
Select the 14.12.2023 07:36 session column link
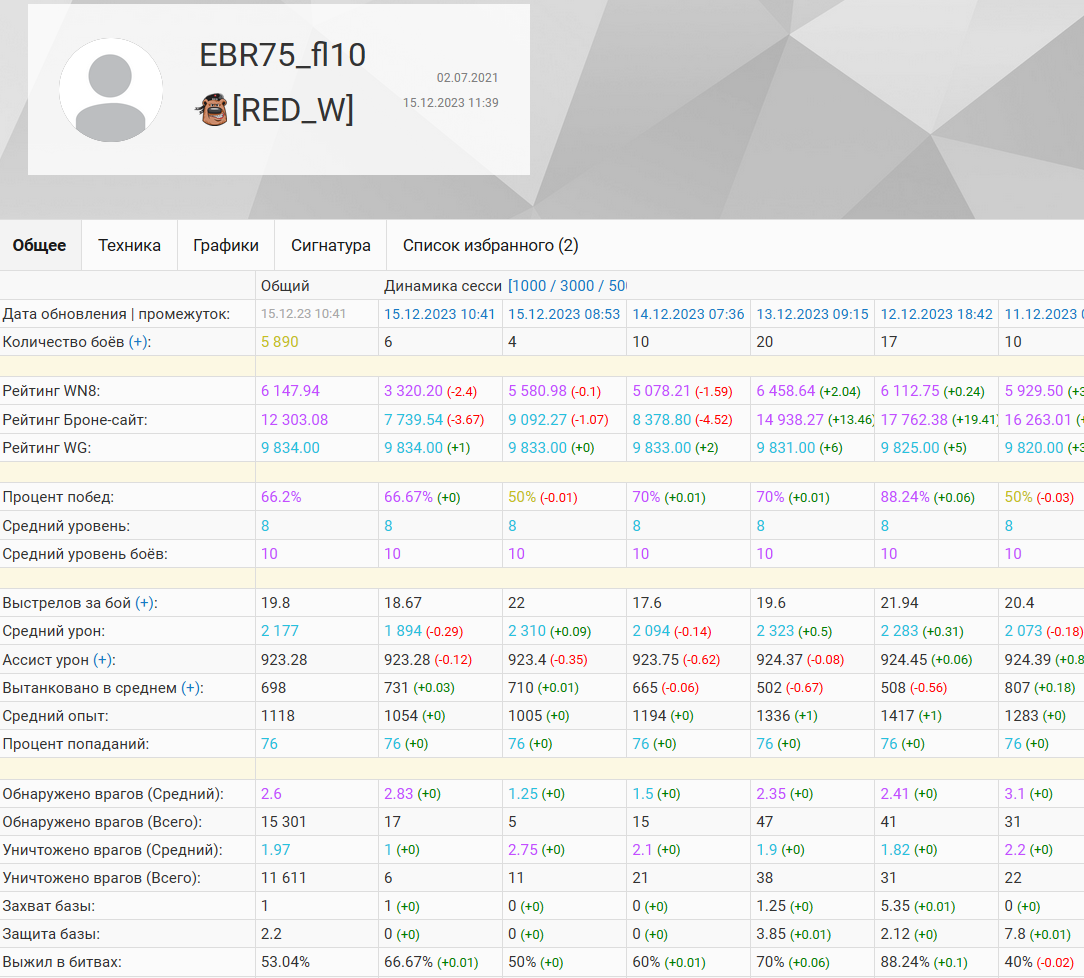point(688,314)
